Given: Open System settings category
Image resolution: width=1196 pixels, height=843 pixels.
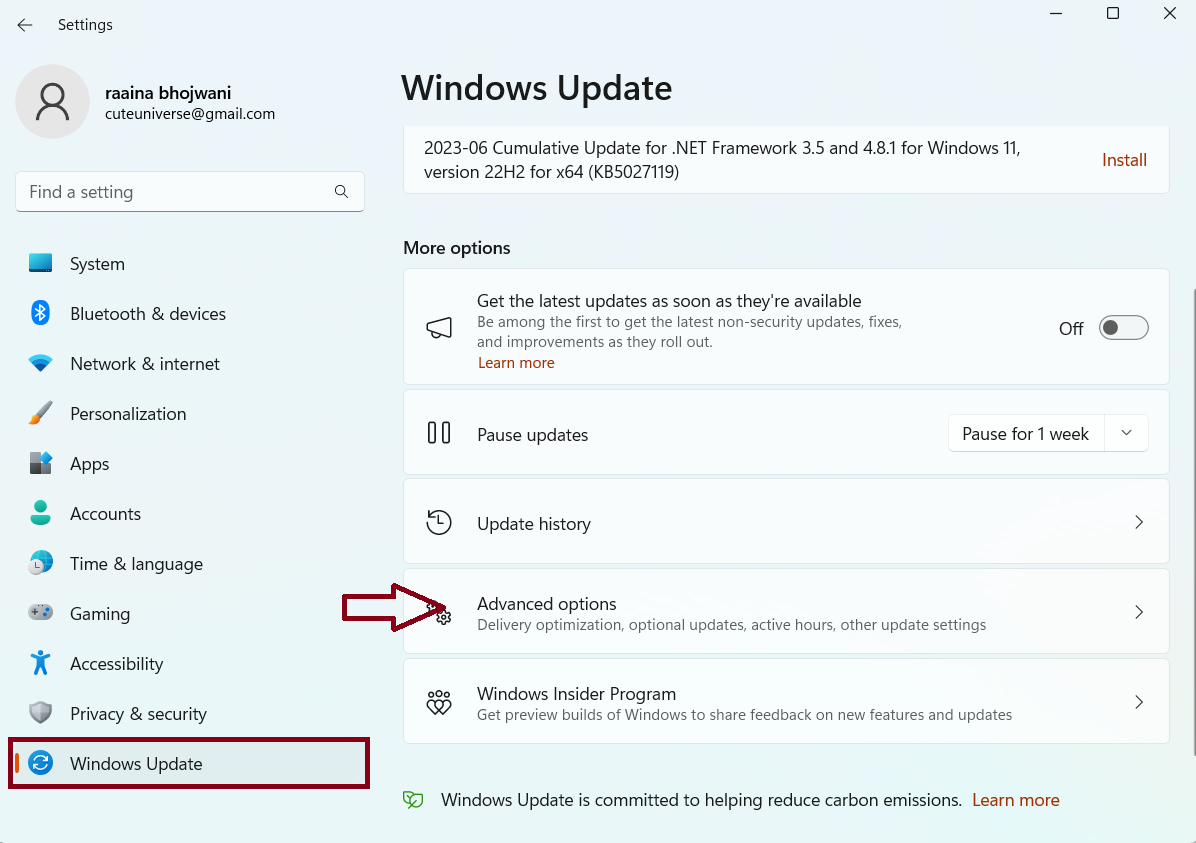Looking at the screenshot, I should (x=189, y=263).
